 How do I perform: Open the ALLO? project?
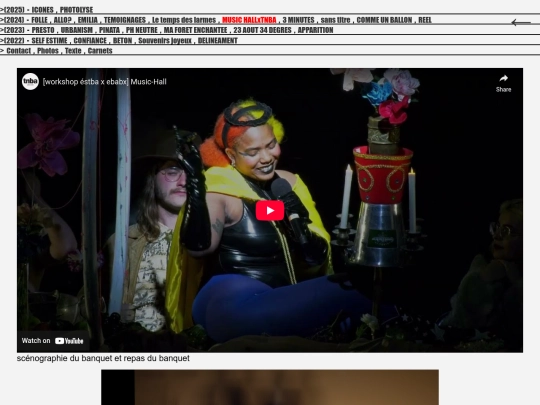tap(62, 20)
